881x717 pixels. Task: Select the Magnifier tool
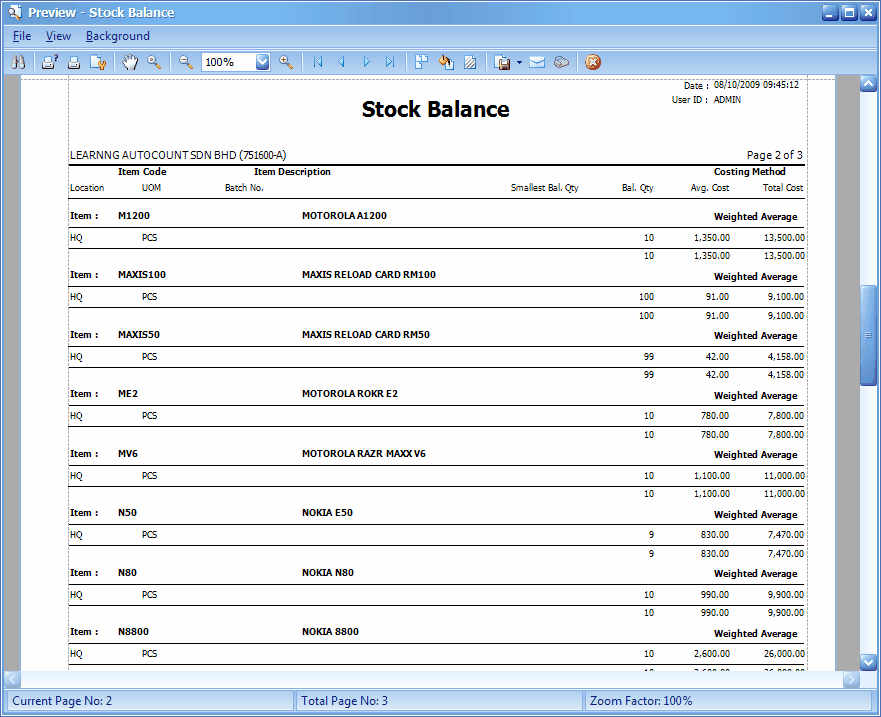point(154,62)
